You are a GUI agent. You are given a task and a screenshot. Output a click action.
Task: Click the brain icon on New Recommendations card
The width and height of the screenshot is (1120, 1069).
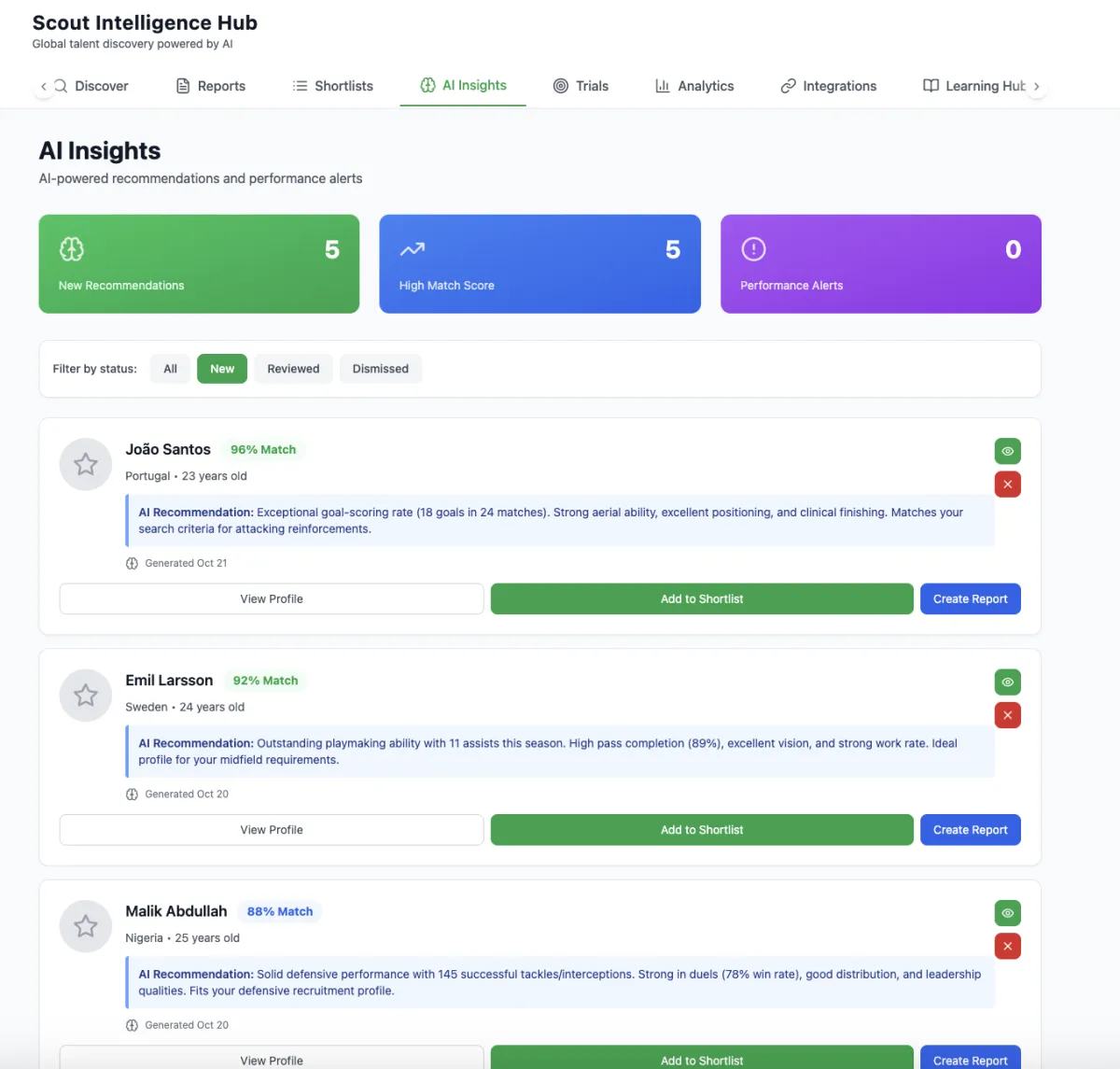72,249
